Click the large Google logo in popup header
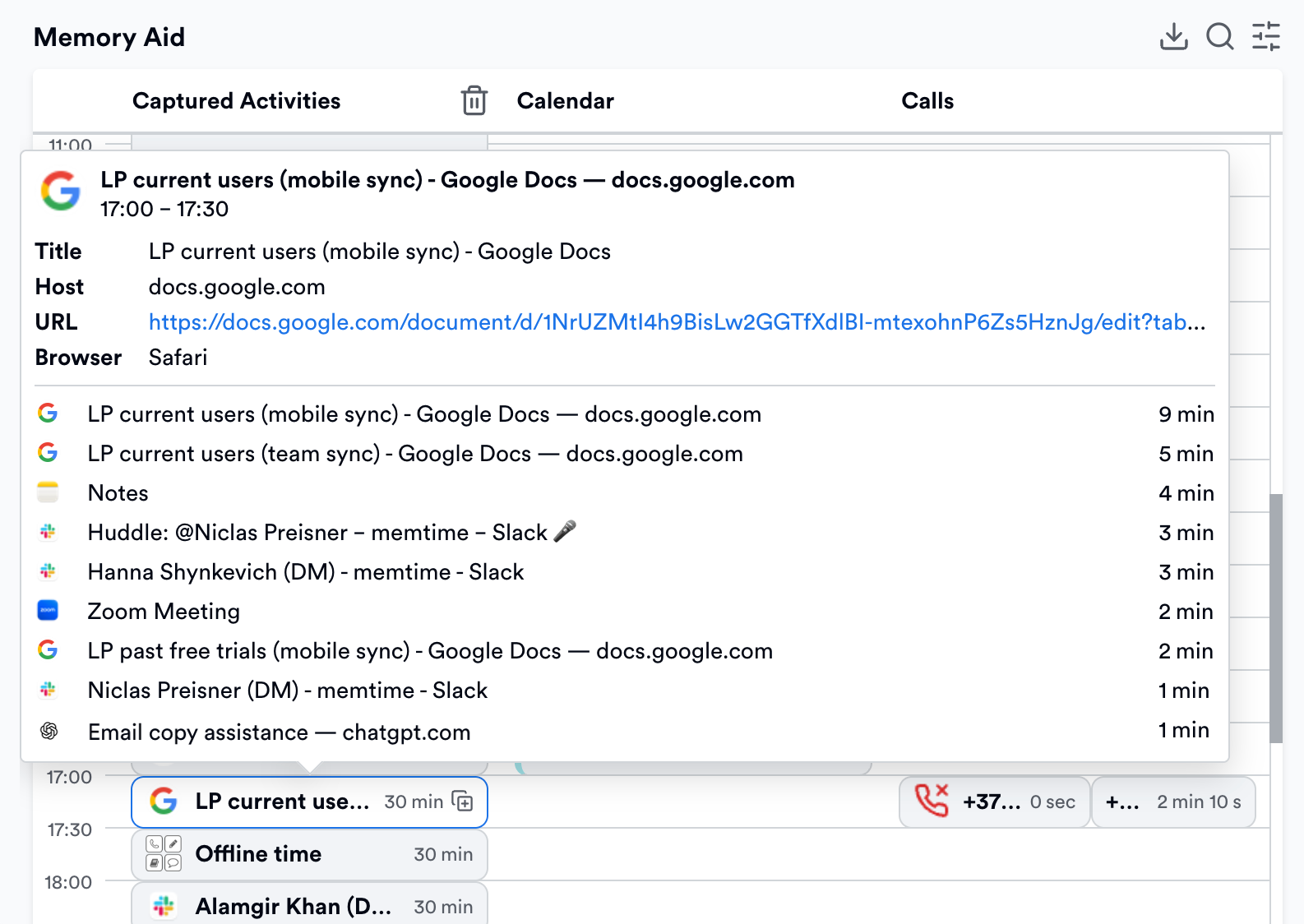Screen dimensions: 1304x924 61,191
